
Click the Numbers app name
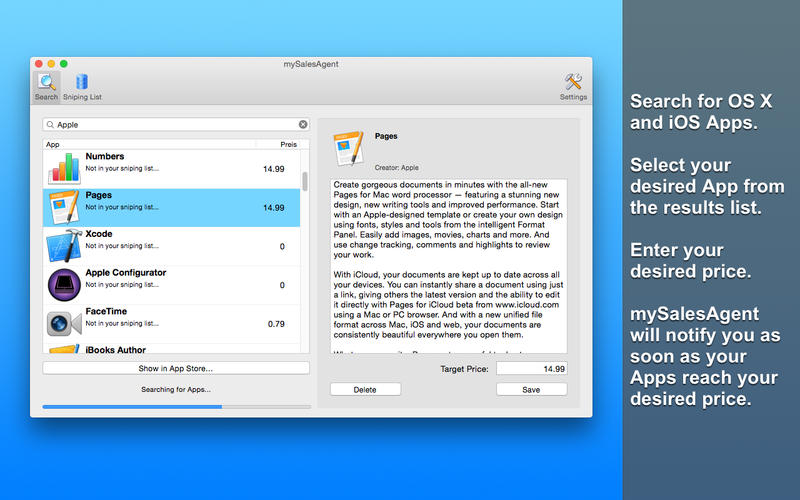(x=105, y=156)
